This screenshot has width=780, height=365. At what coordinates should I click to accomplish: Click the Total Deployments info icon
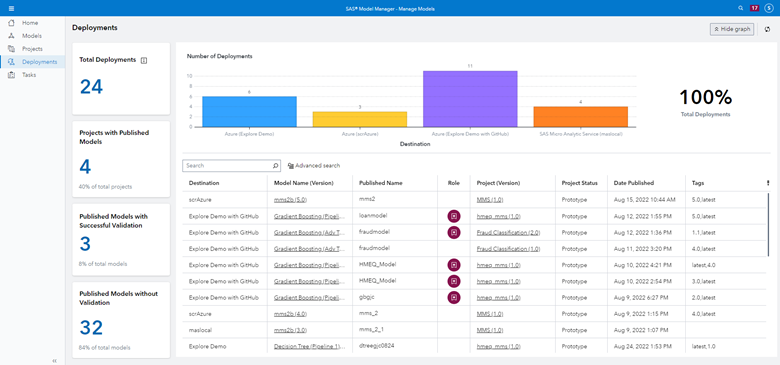click(x=144, y=60)
